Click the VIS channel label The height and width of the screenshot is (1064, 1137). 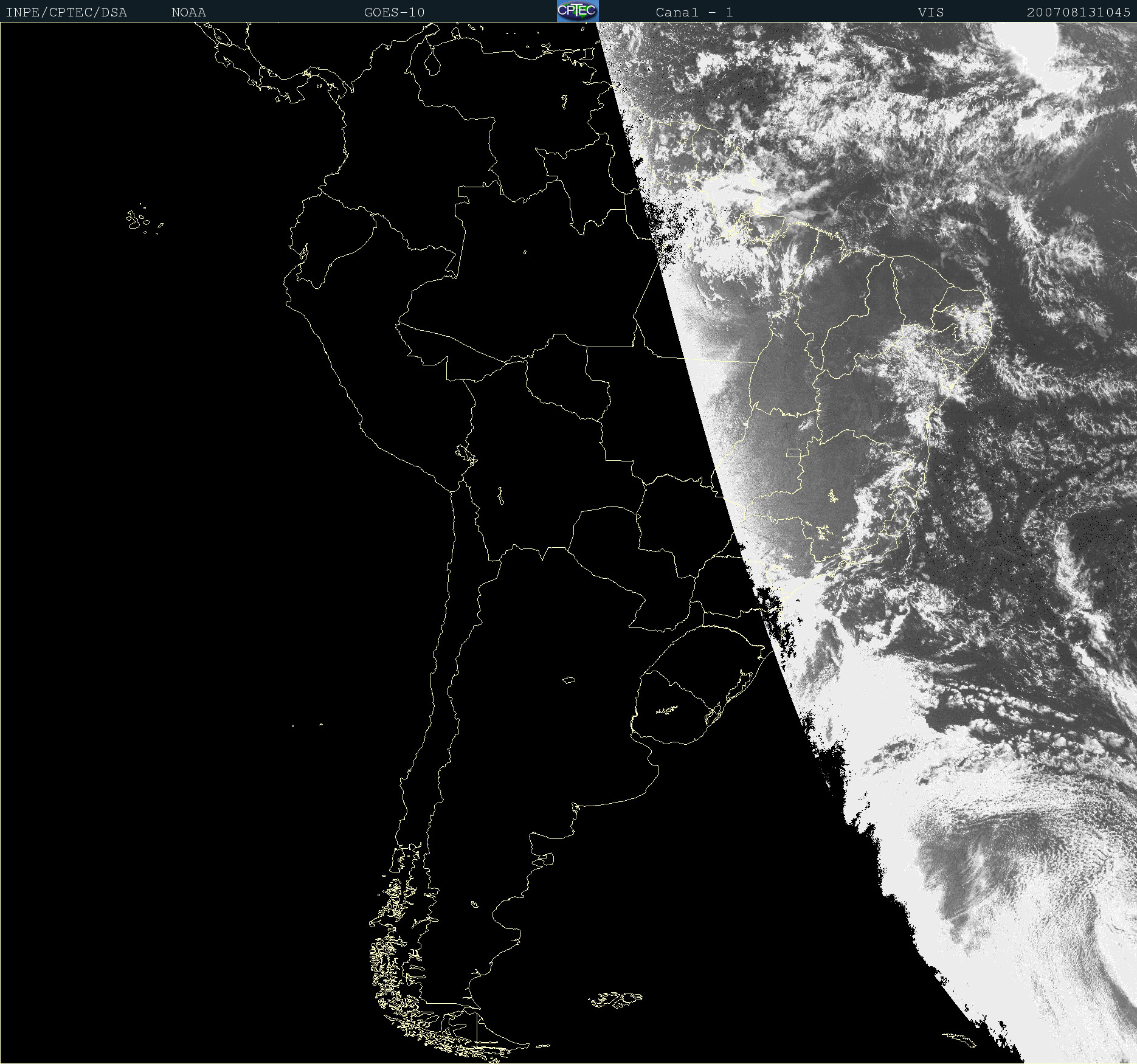[931, 12]
